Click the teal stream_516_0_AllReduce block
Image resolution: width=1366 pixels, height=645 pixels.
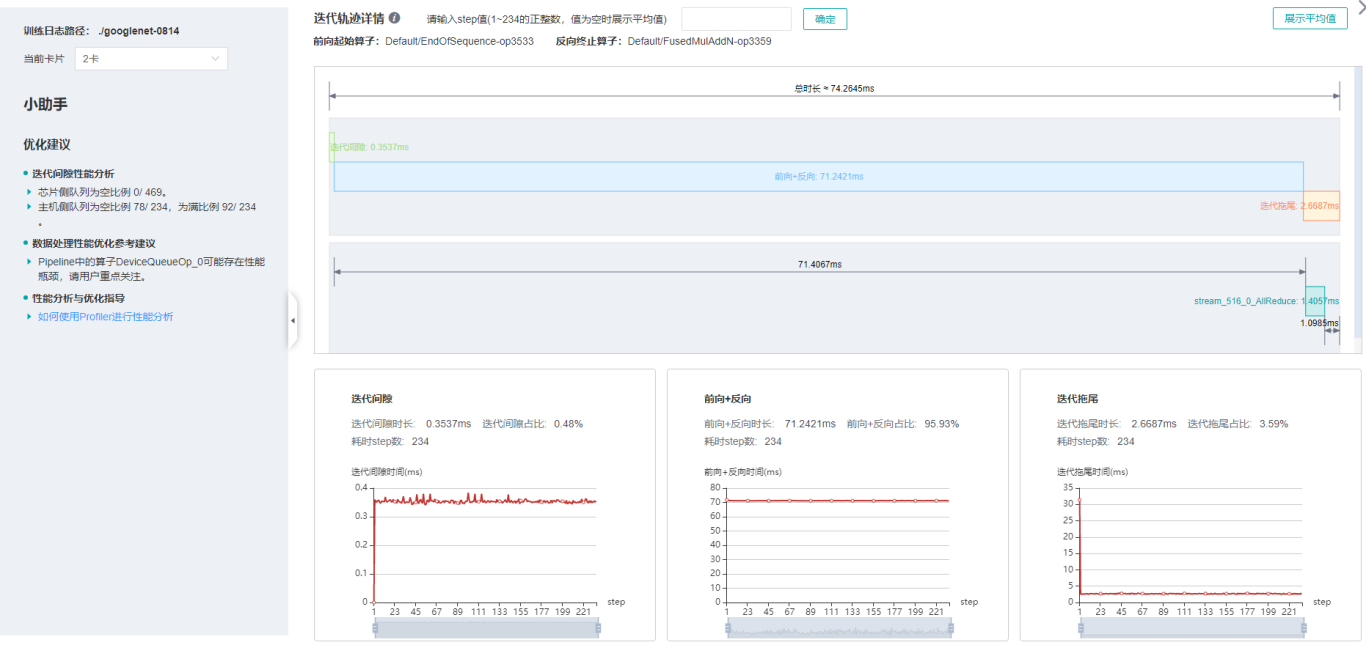[x=1315, y=301]
